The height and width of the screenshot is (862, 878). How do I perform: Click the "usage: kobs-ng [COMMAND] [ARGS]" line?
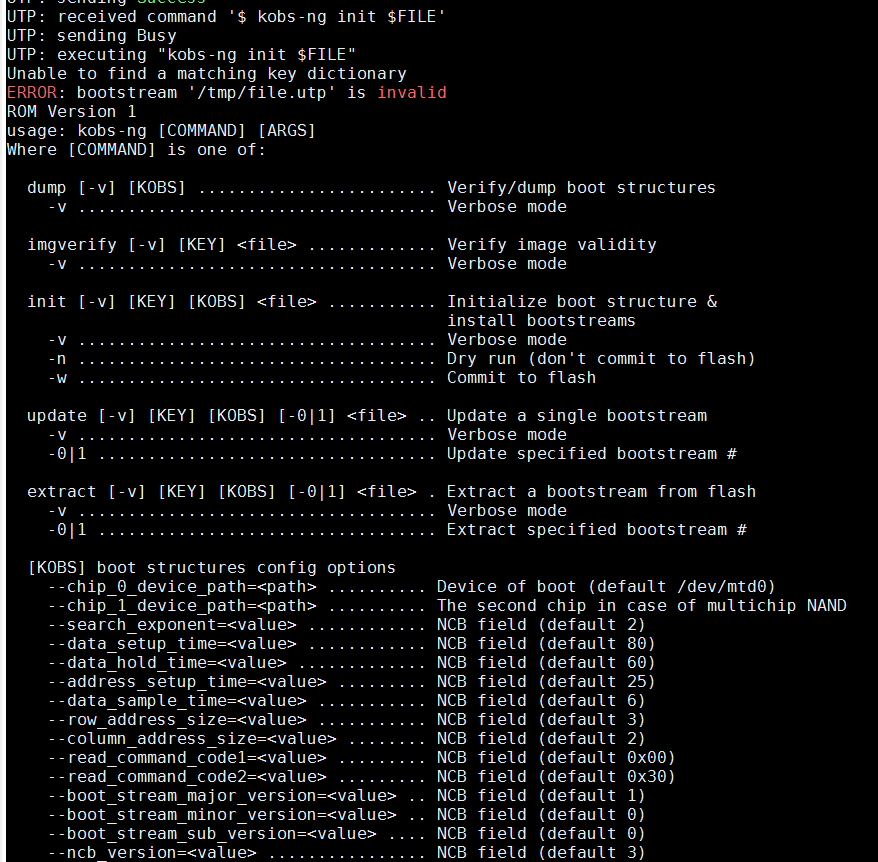point(161,131)
